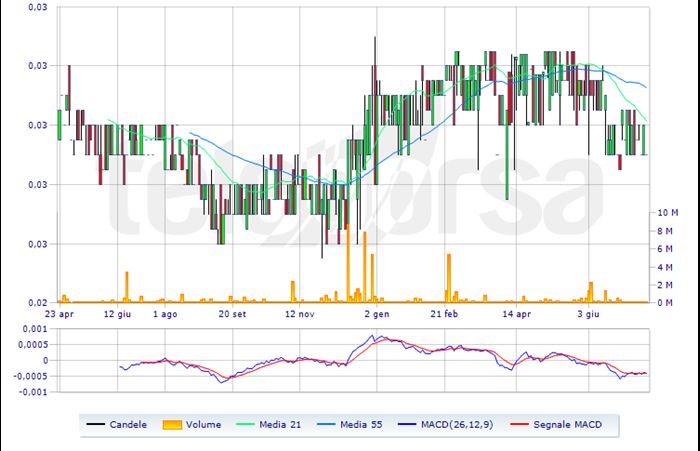The width and height of the screenshot is (700, 451).
Task: Click the 6 M volume axis label
Action: [665, 249]
